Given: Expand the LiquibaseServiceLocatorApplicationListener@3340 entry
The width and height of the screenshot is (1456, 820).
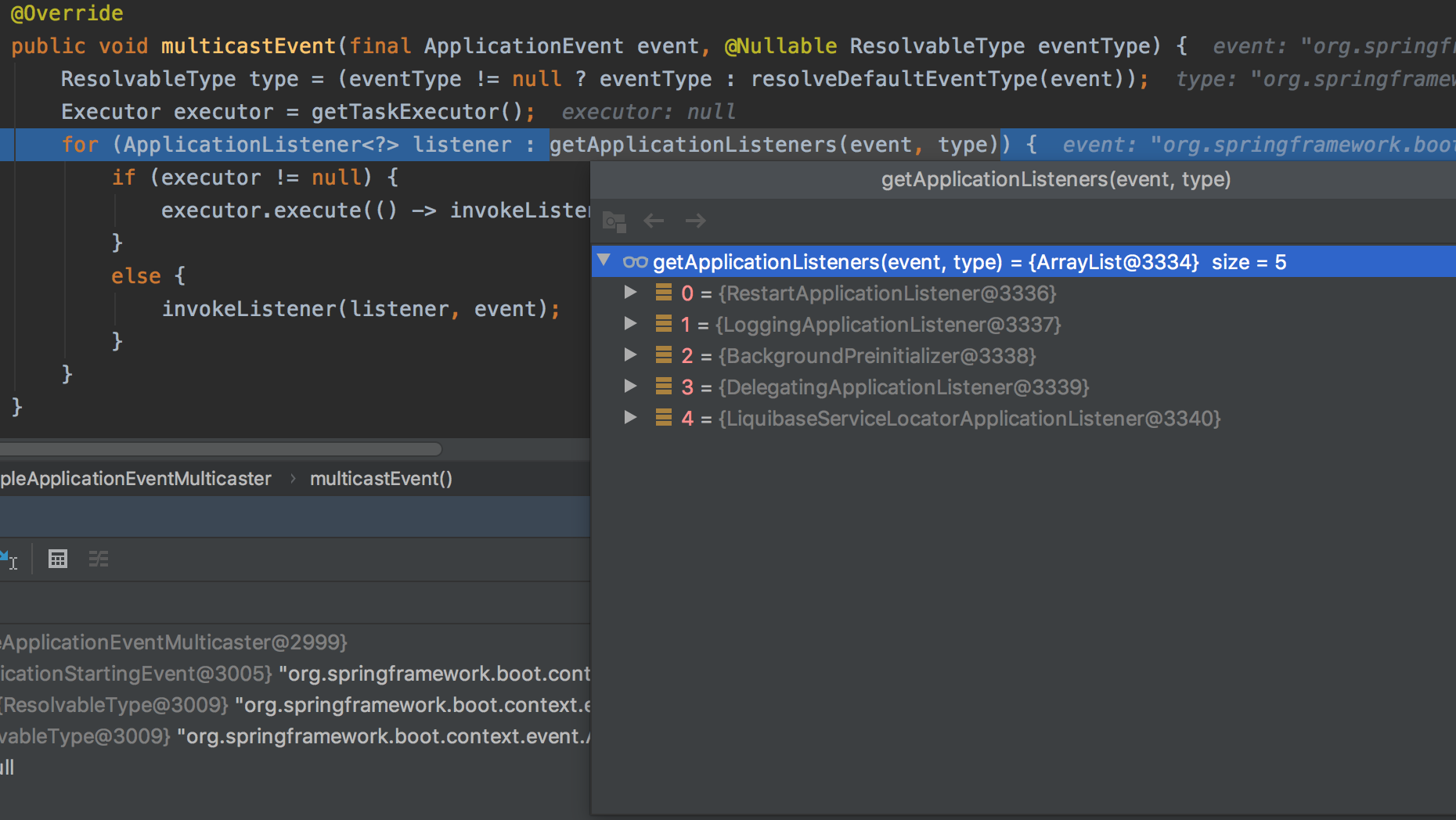Looking at the screenshot, I should click(630, 418).
